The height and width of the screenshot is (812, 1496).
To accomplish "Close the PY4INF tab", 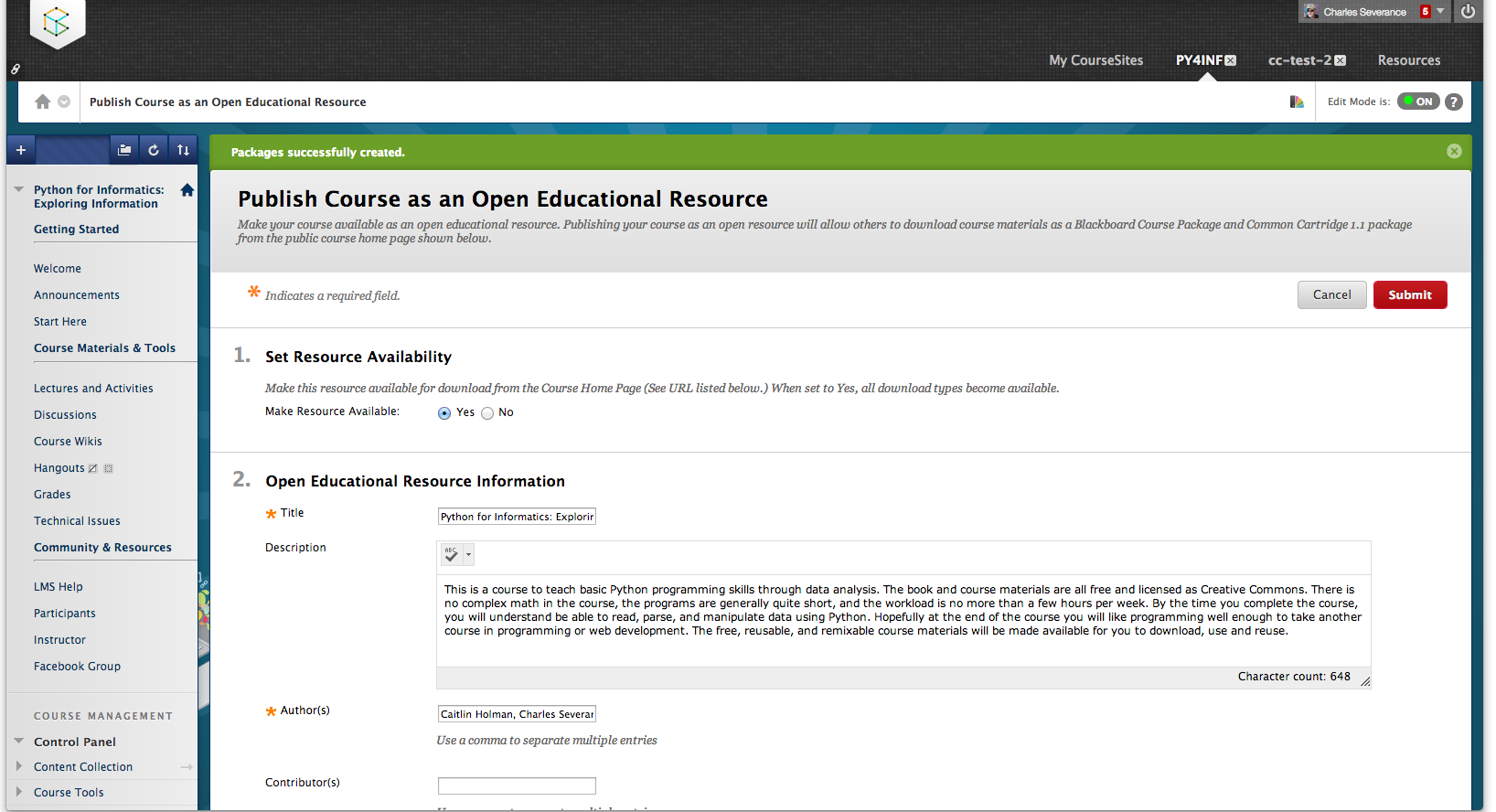I will point(1231,60).
